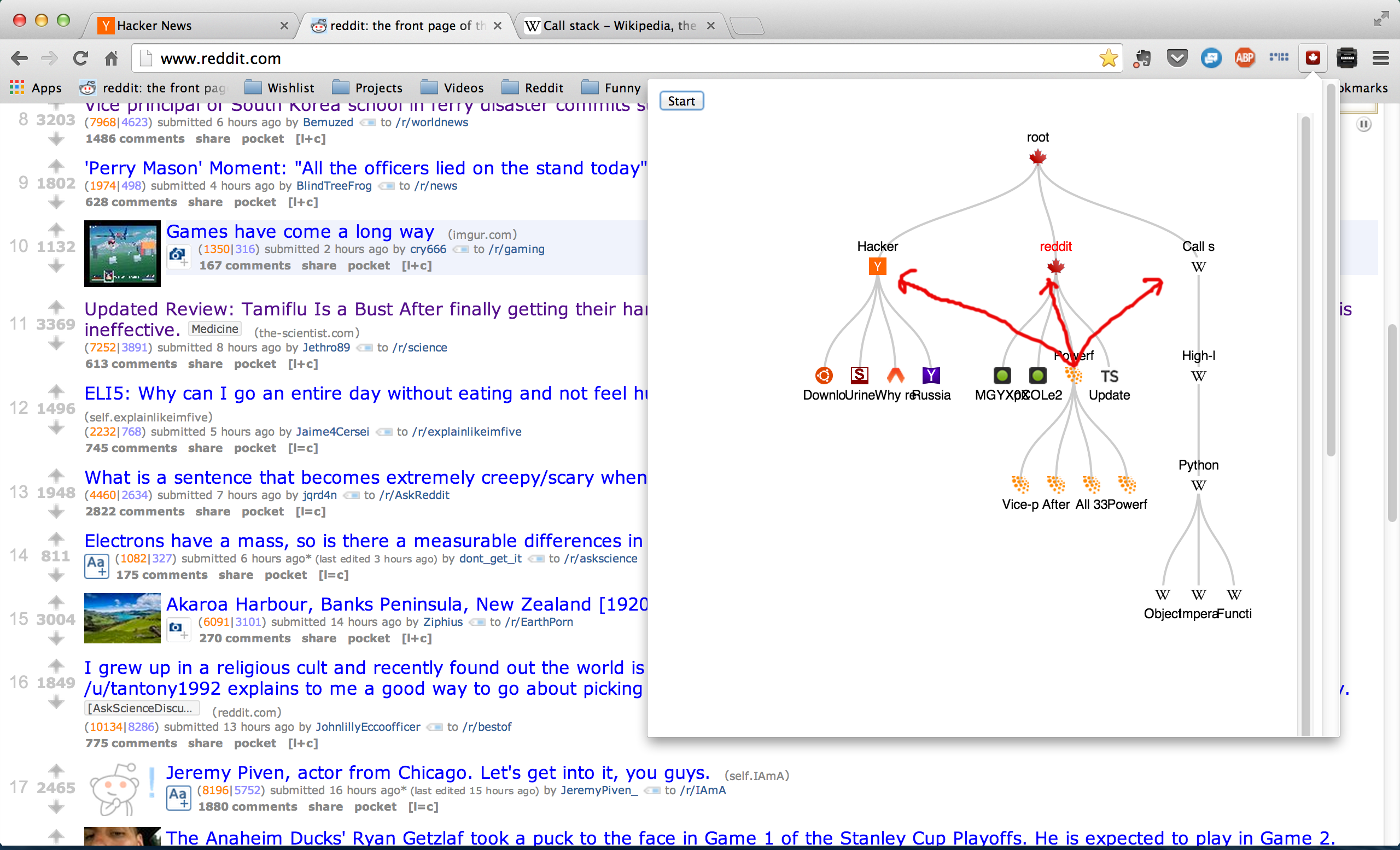
Task: Go to the browser home page icon
Action: pos(112,58)
